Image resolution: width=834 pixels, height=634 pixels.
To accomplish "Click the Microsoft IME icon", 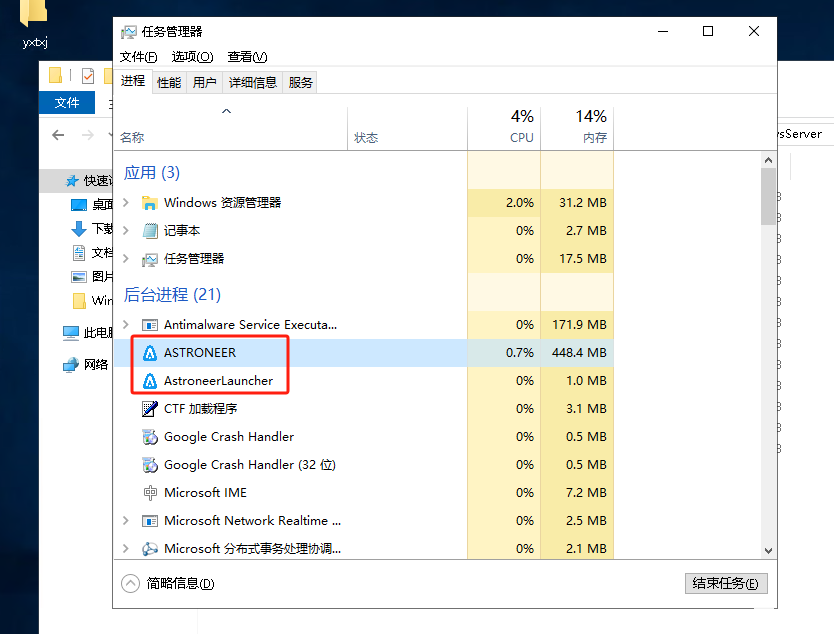I will (150, 493).
